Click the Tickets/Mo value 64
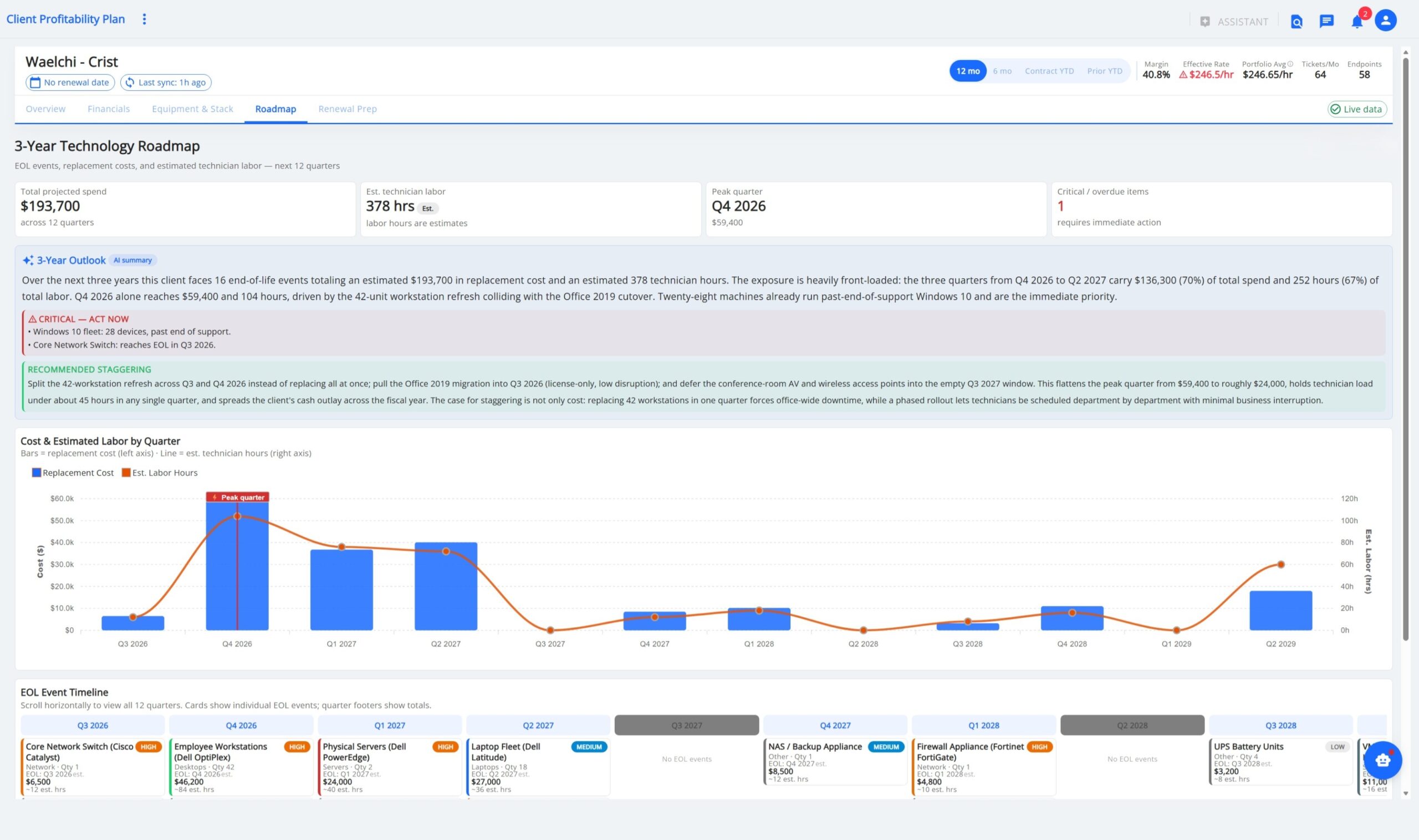 point(1320,75)
